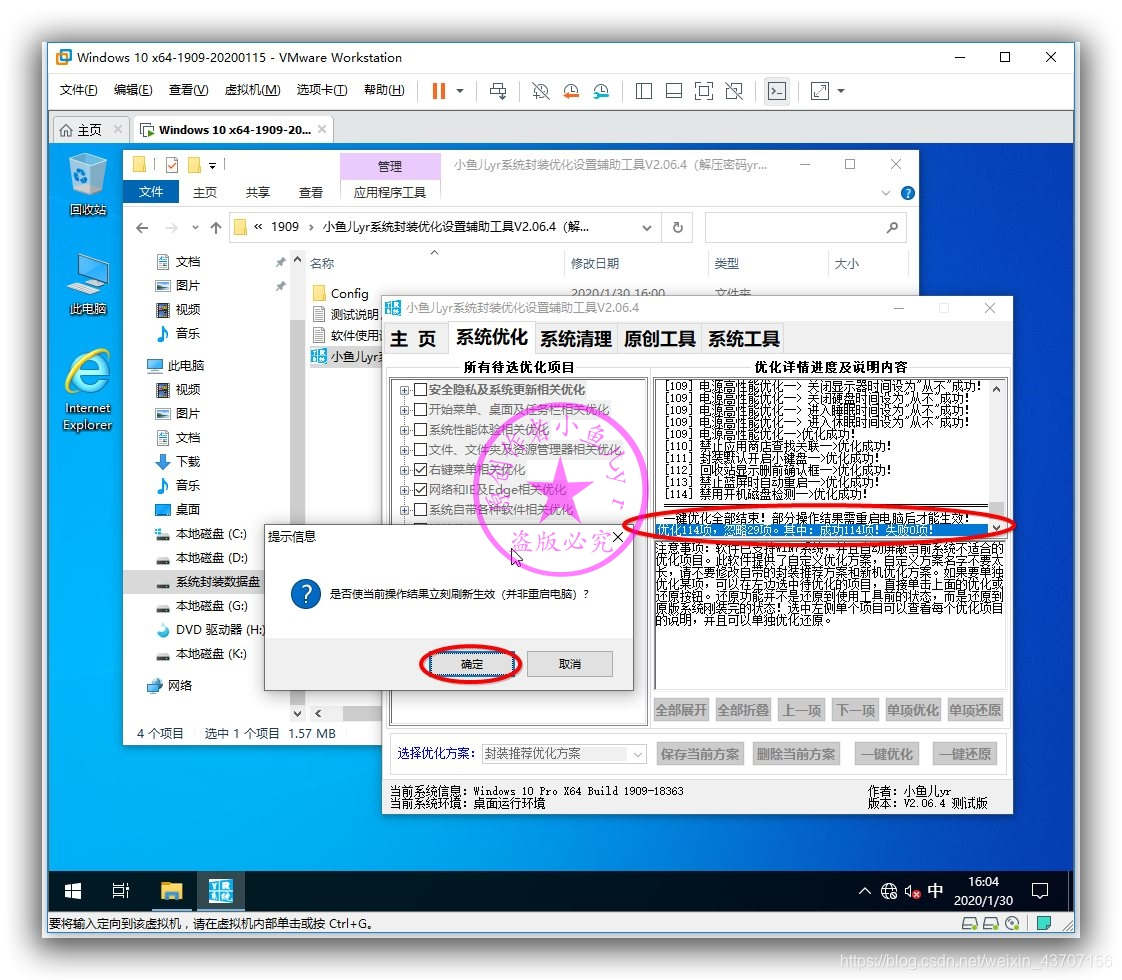Open the 文件(F) menu in VMware

point(79,90)
